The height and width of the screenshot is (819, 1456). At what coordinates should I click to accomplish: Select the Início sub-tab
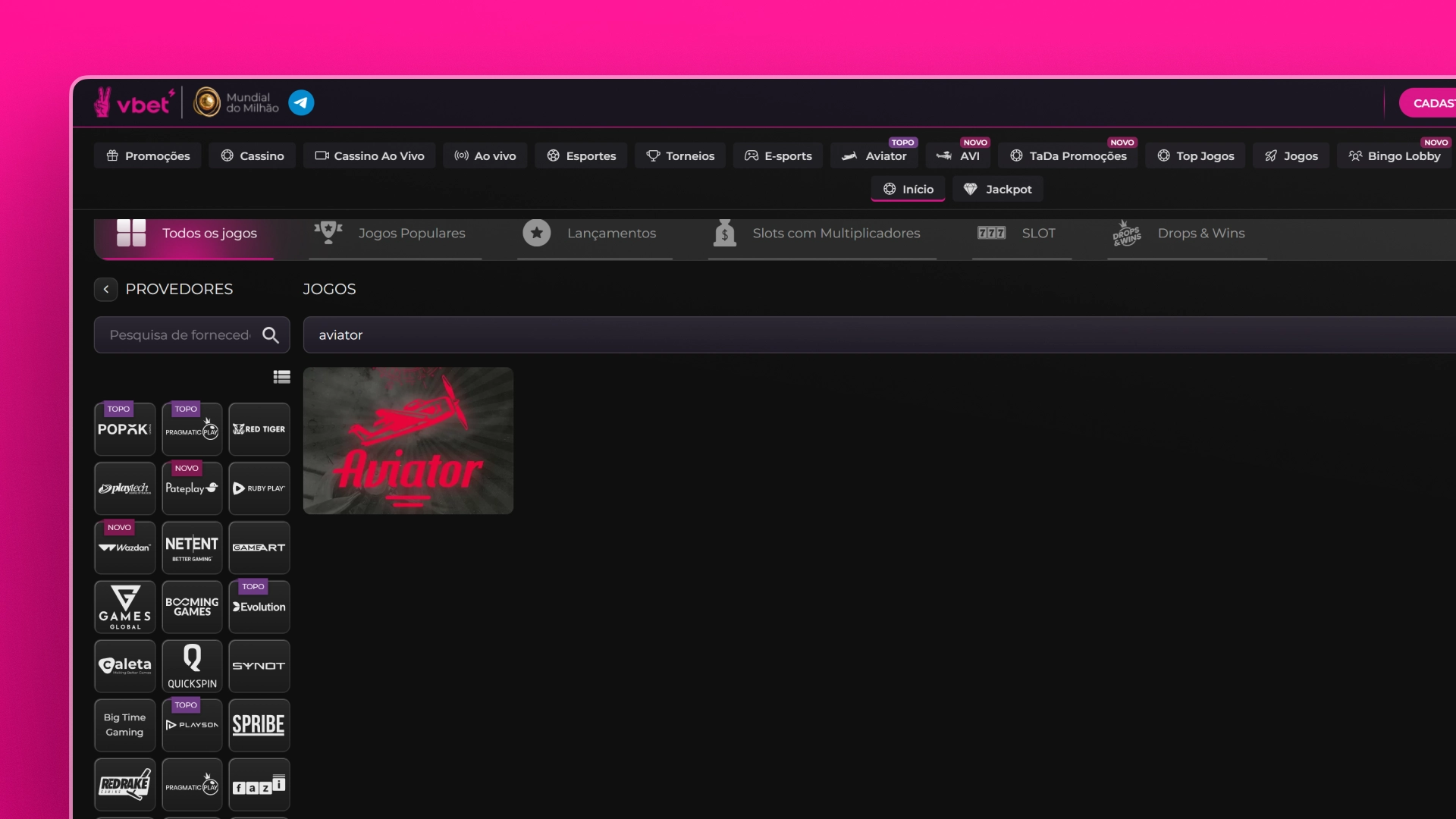click(908, 189)
